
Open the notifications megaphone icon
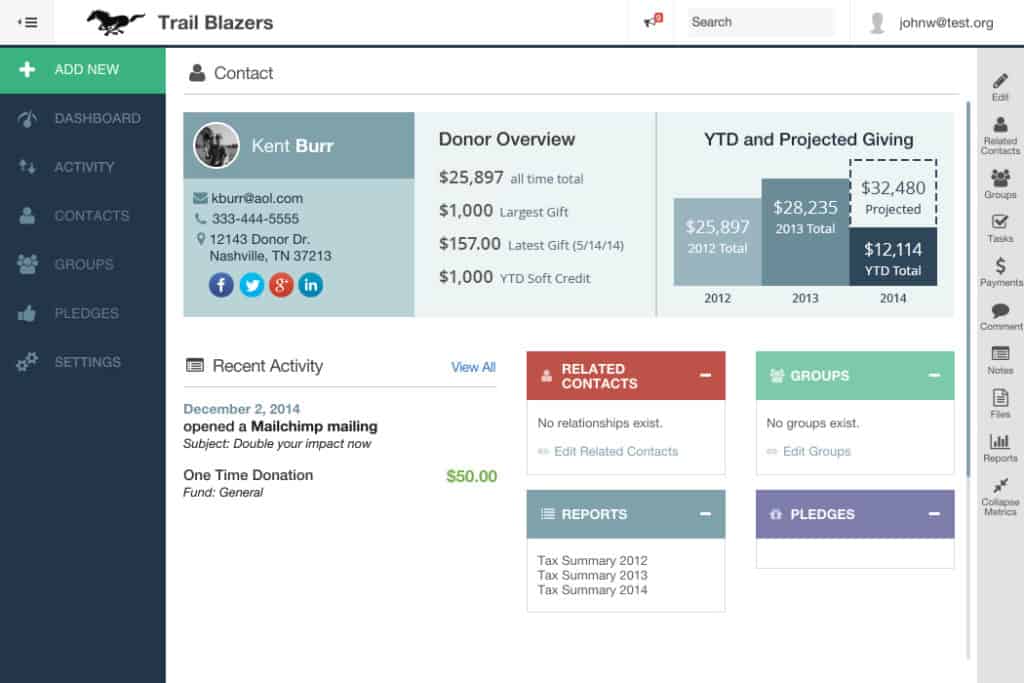653,21
